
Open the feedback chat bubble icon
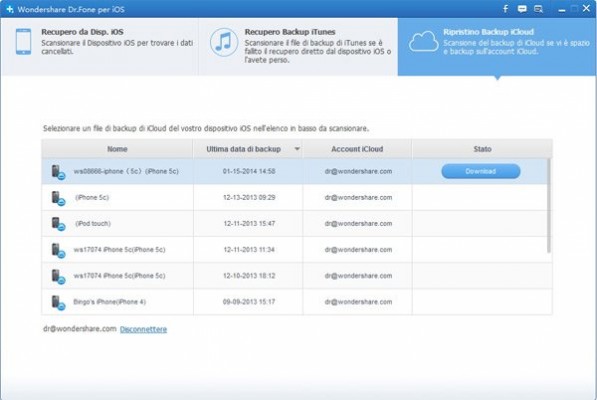[x=522, y=9]
